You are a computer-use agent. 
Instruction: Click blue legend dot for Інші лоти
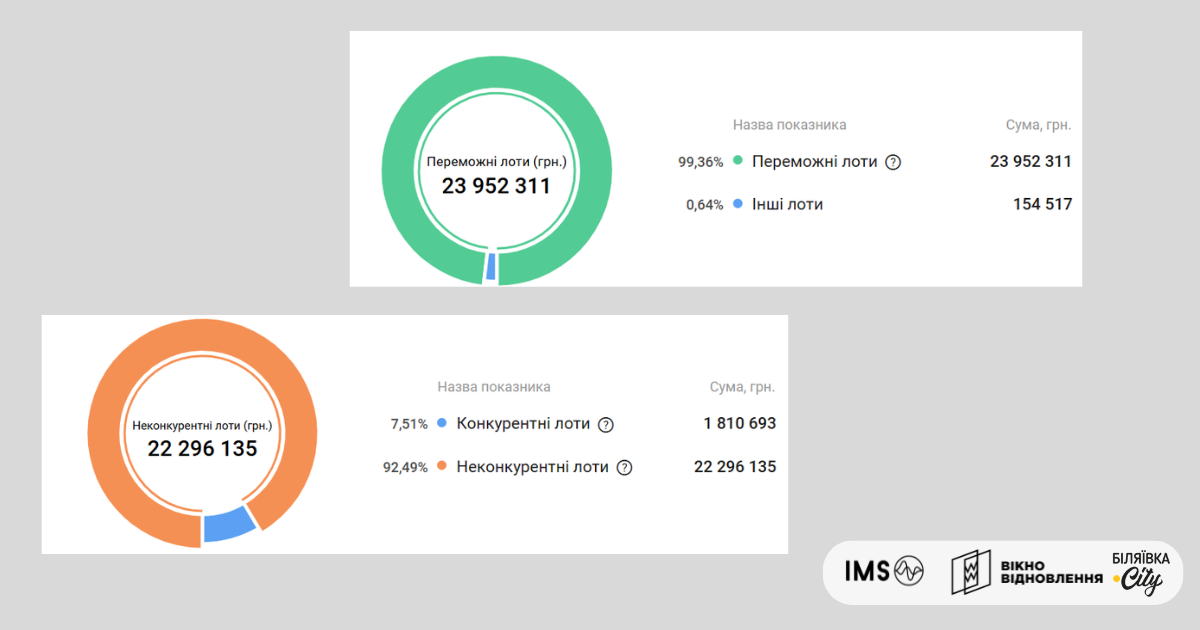click(738, 204)
